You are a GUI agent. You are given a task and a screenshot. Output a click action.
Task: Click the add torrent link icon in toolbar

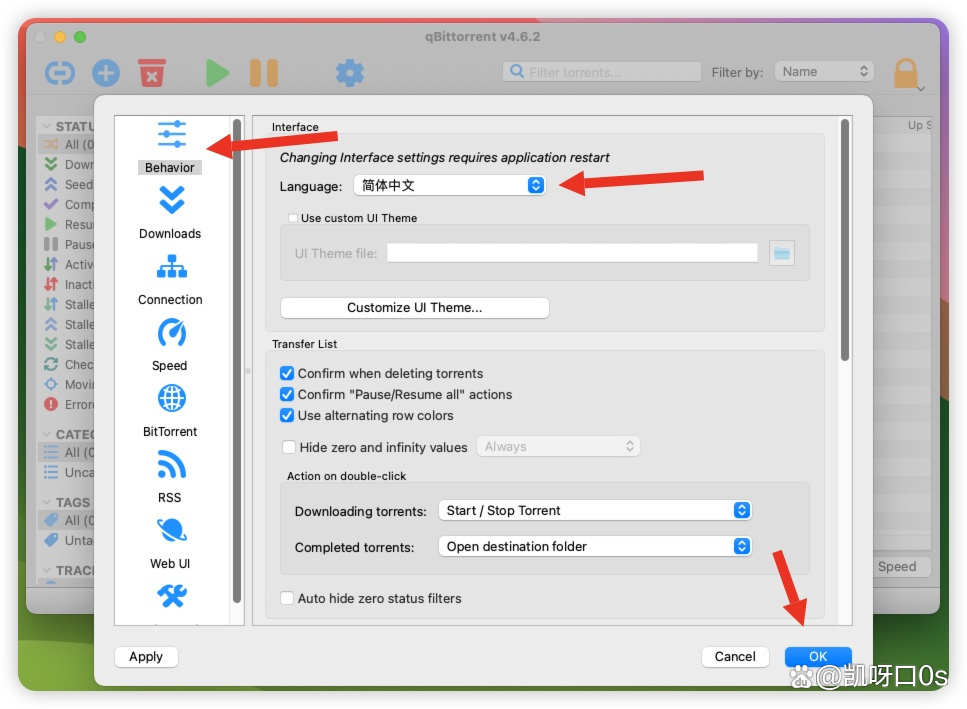point(60,73)
